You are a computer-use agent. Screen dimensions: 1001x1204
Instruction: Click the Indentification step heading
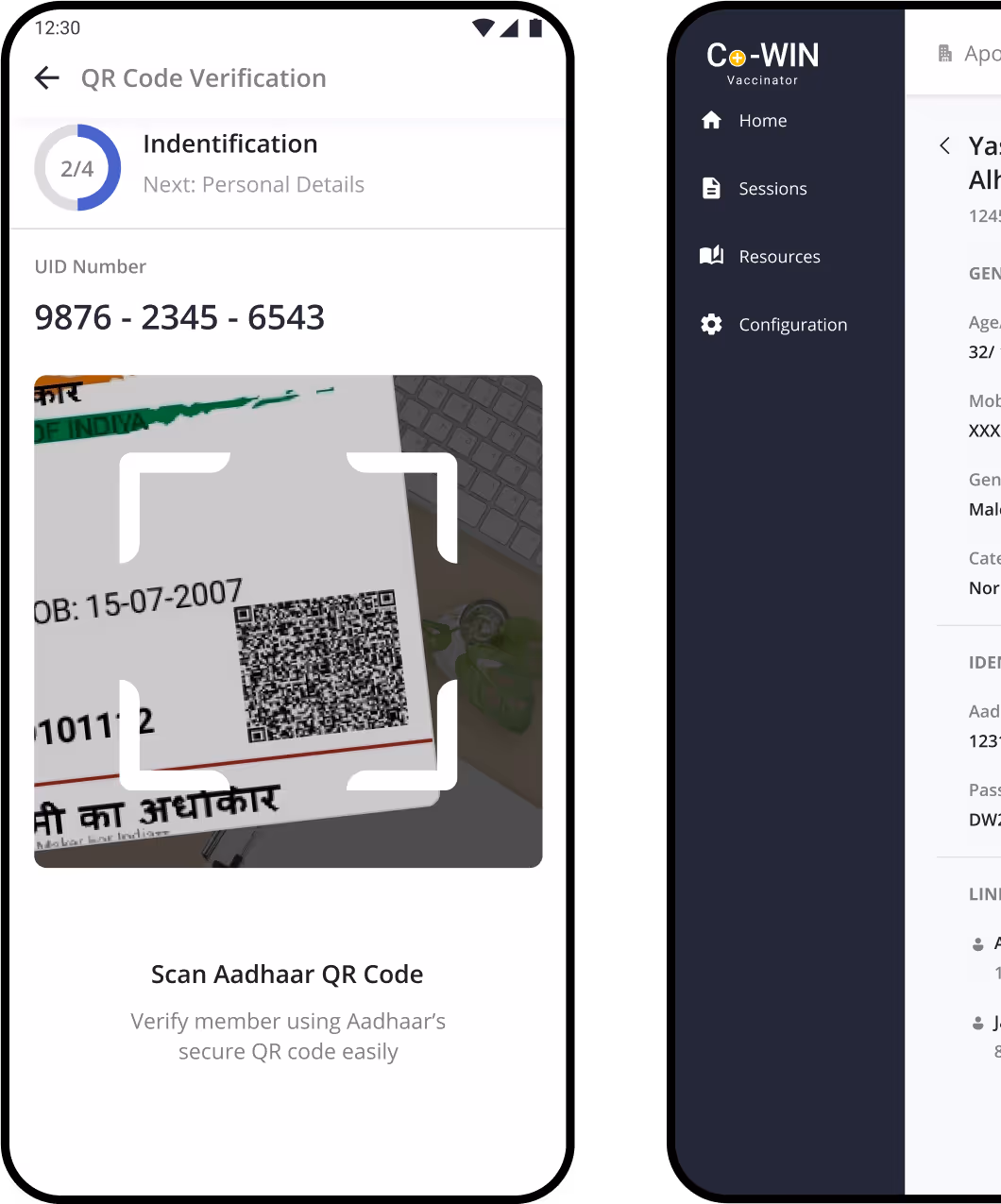(230, 144)
